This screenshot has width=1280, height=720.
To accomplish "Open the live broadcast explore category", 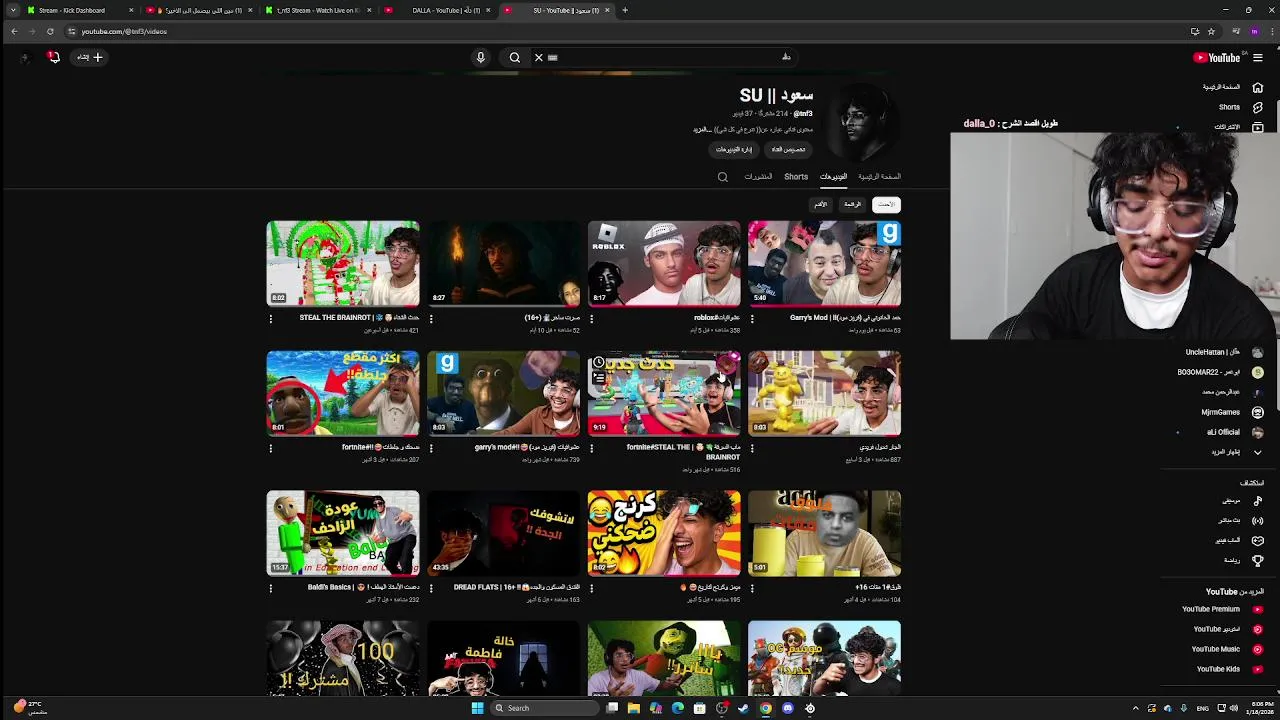I will [1238, 520].
